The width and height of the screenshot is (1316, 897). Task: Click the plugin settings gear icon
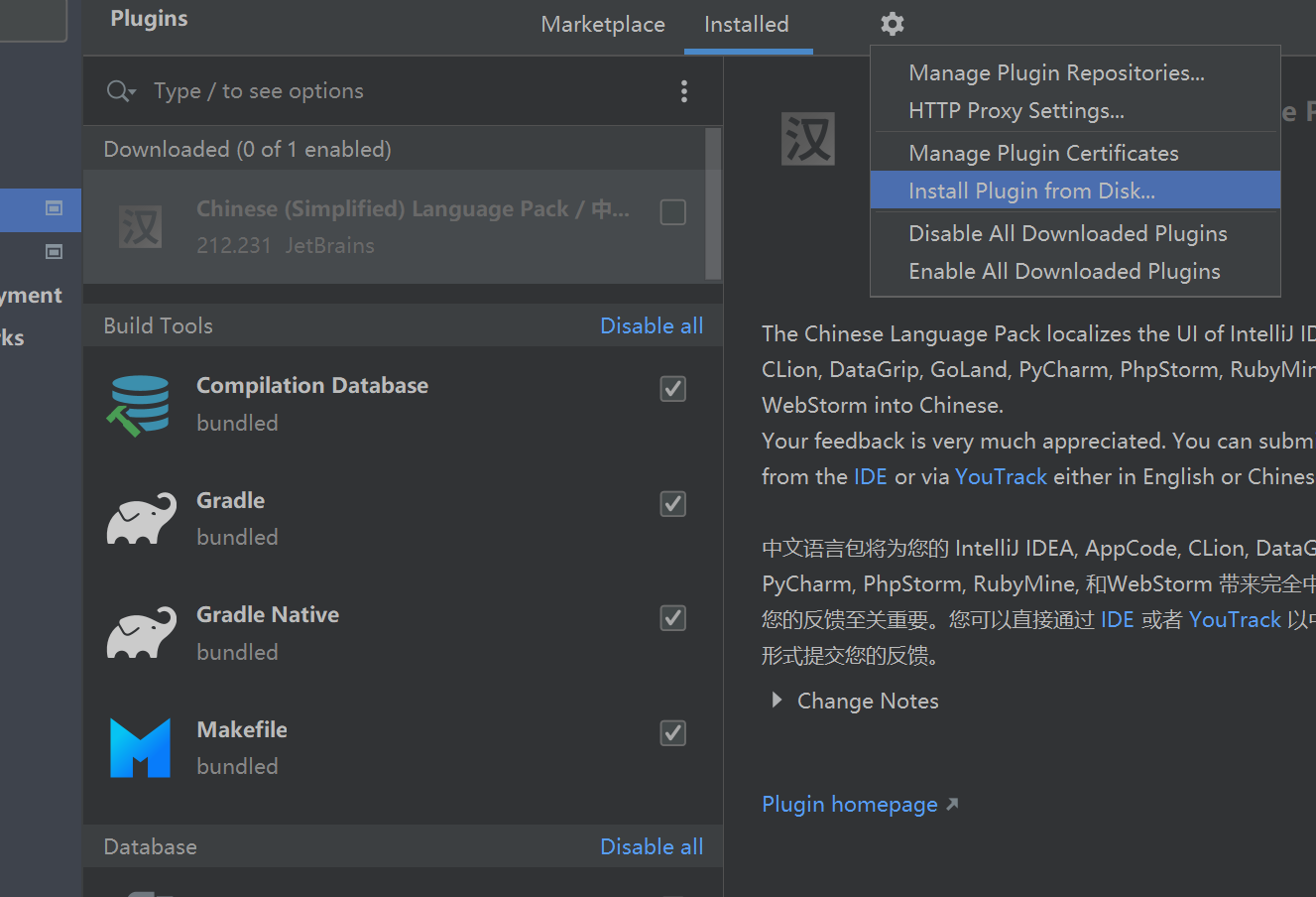(893, 24)
